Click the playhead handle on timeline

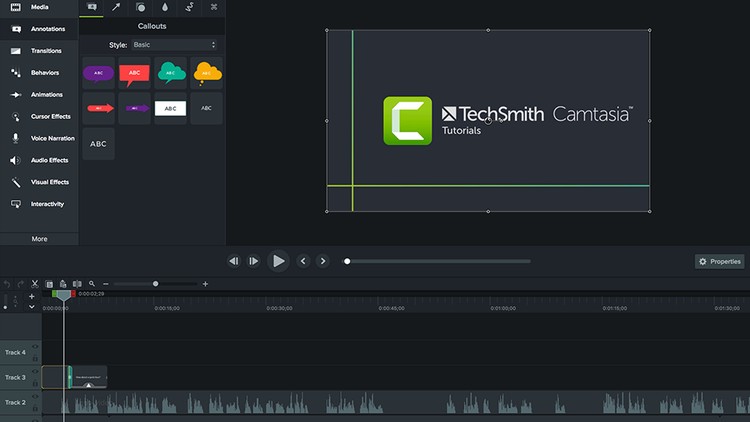coord(63,295)
